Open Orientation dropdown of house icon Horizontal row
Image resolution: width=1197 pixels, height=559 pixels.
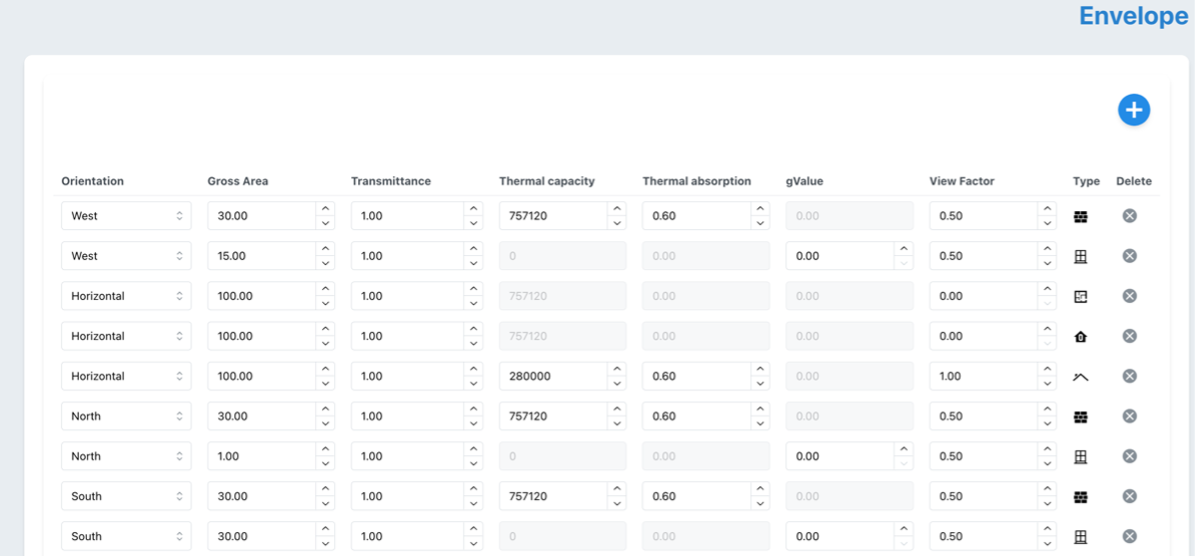coord(126,336)
